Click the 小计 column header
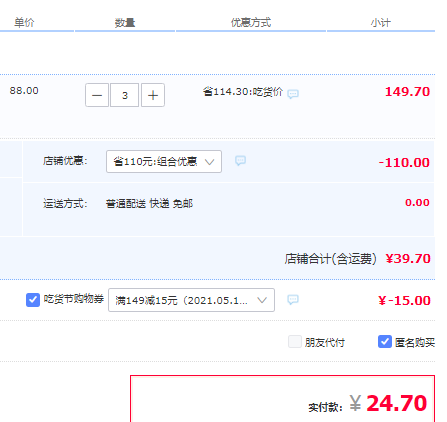 [x=381, y=23]
